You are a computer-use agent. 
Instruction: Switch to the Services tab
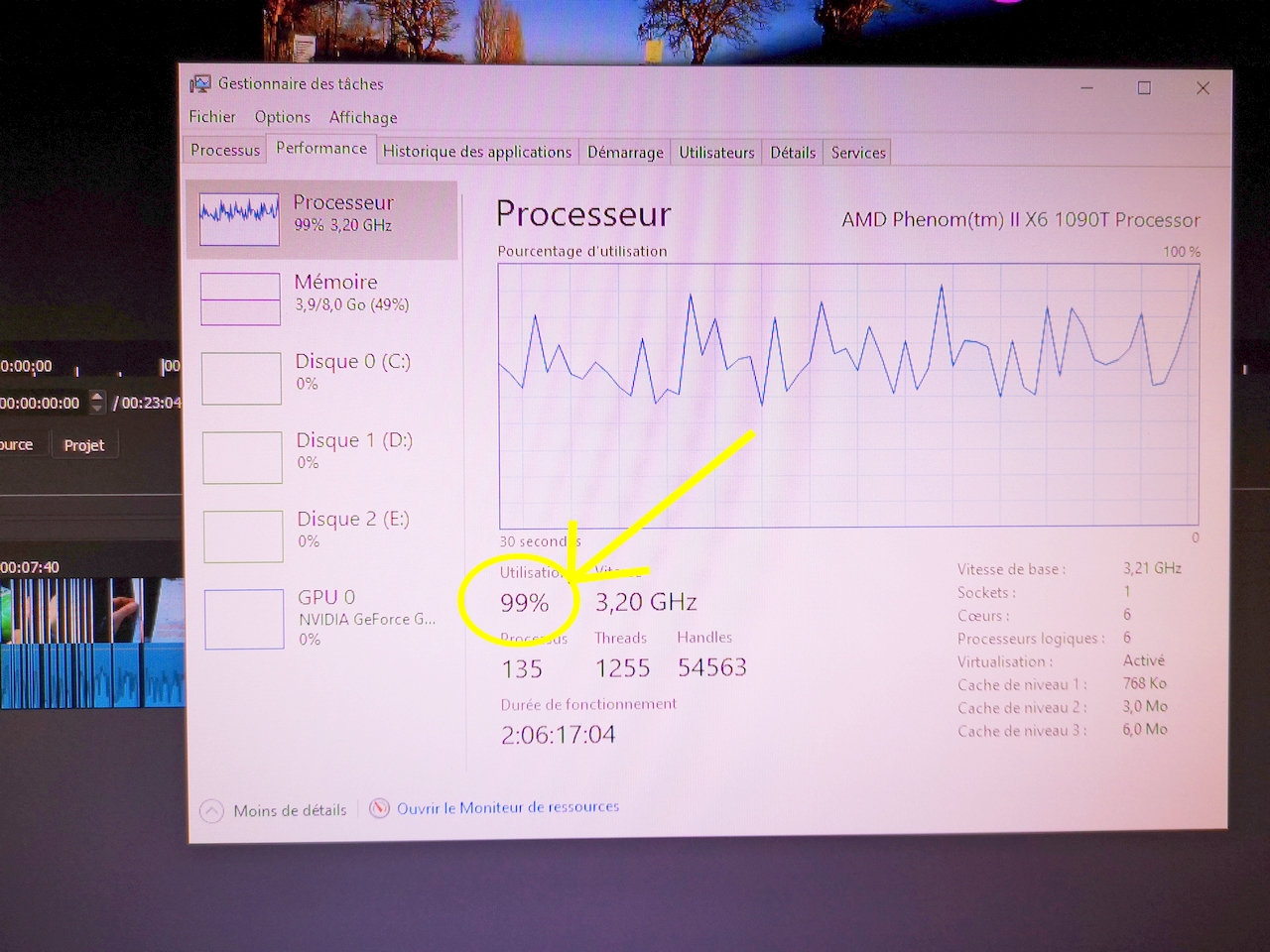pyautogui.click(x=858, y=153)
